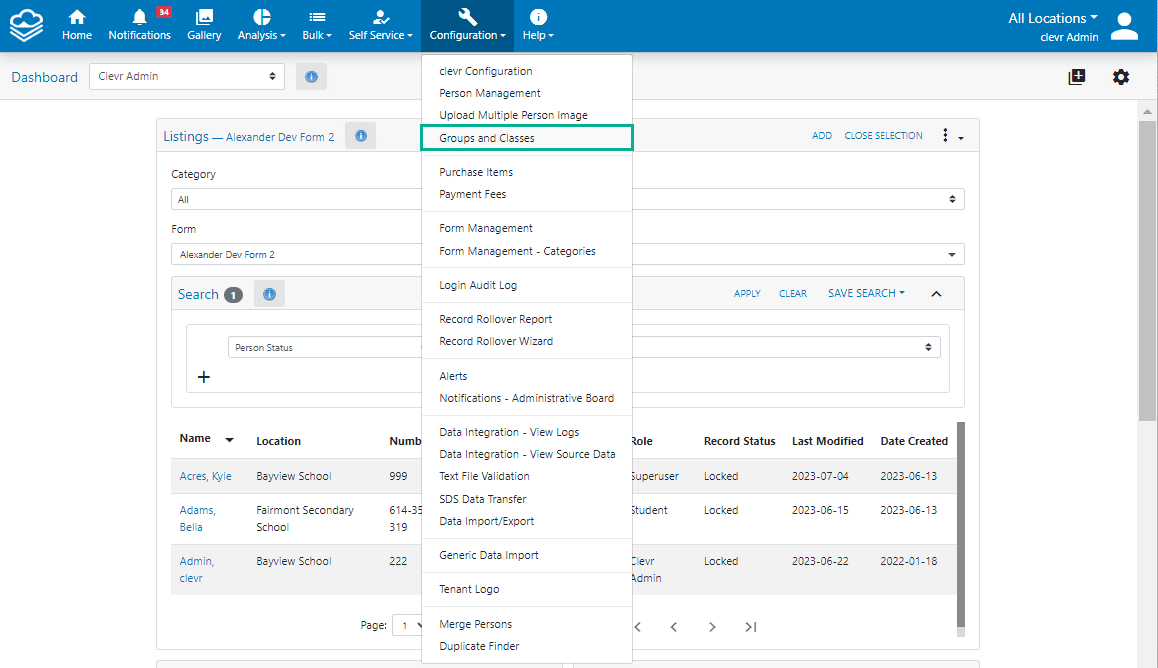Screen dimensions: 1158x668
Task: Add a search criterion with plus icon
Action: pyautogui.click(x=204, y=377)
